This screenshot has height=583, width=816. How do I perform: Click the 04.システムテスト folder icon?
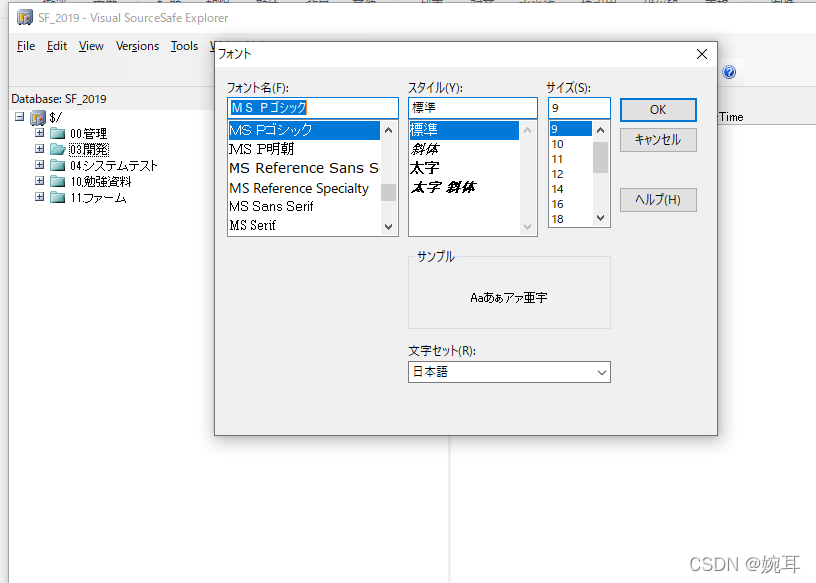[58, 164]
